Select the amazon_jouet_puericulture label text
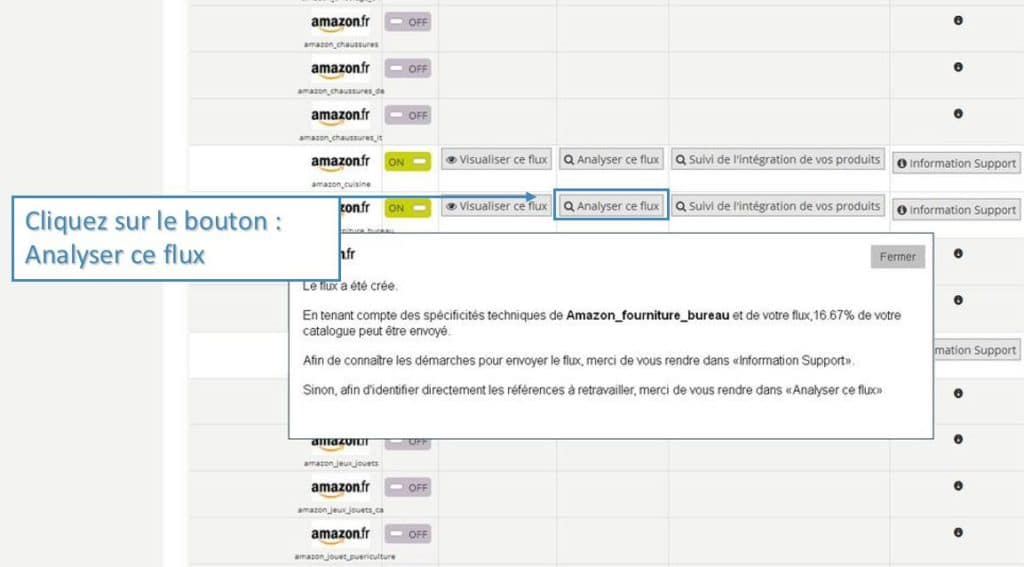Viewport: 1024px width, 567px height. click(x=345, y=557)
